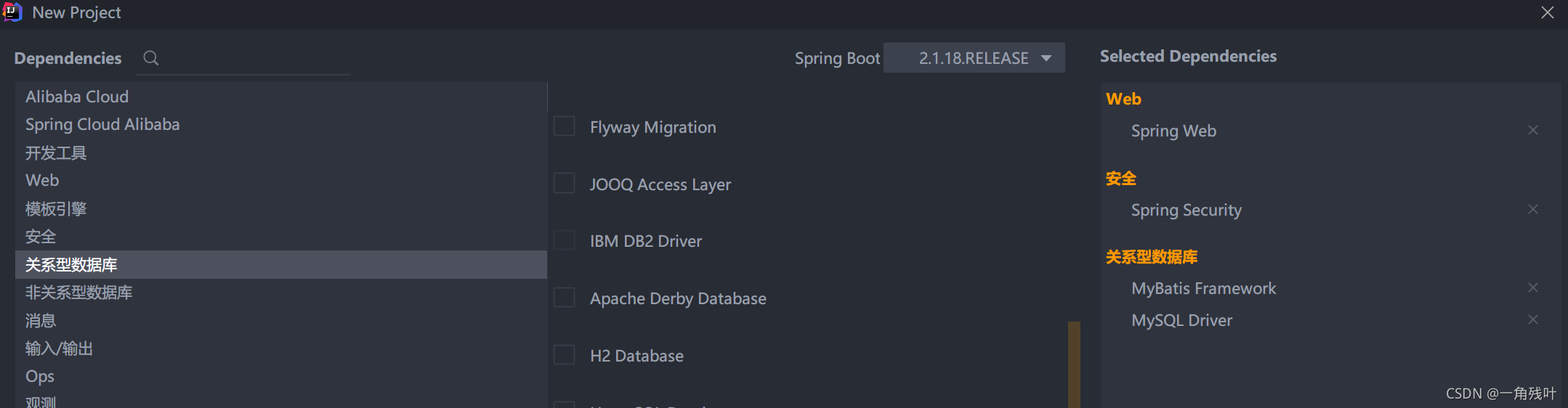The height and width of the screenshot is (408, 1568).
Task: Open the Spring Boot version dropdown
Action: tap(974, 58)
